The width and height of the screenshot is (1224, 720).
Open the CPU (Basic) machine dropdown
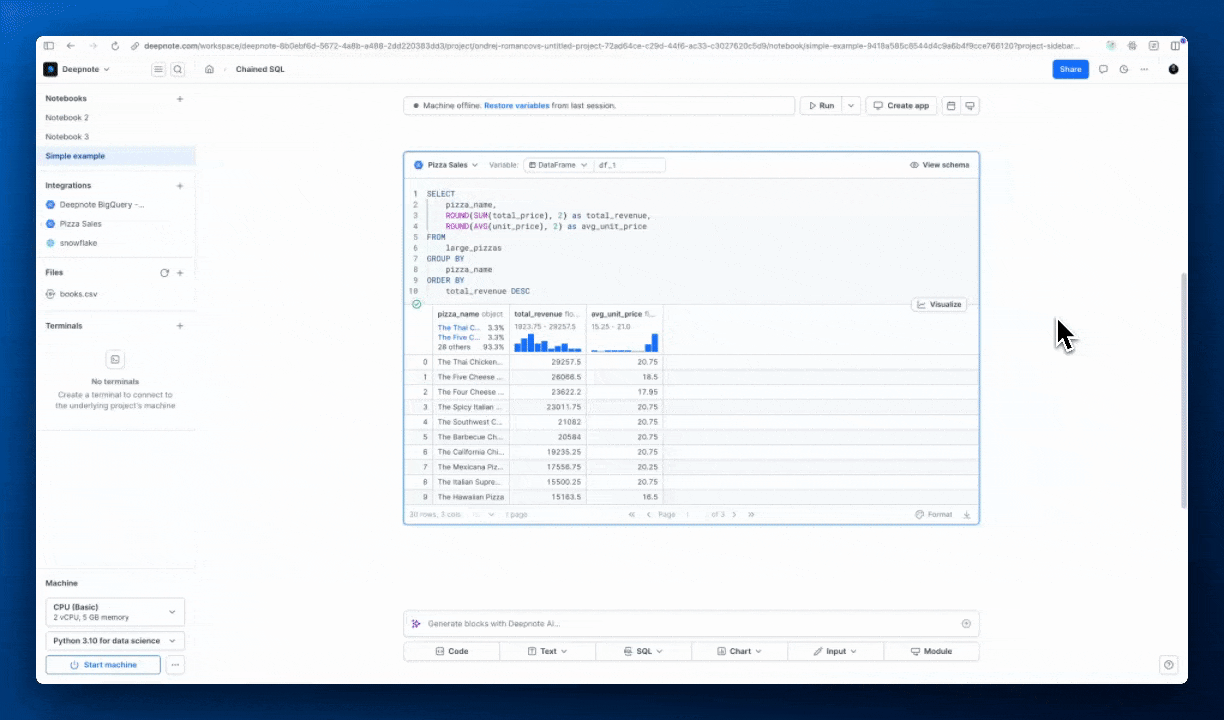pyautogui.click(x=115, y=612)
